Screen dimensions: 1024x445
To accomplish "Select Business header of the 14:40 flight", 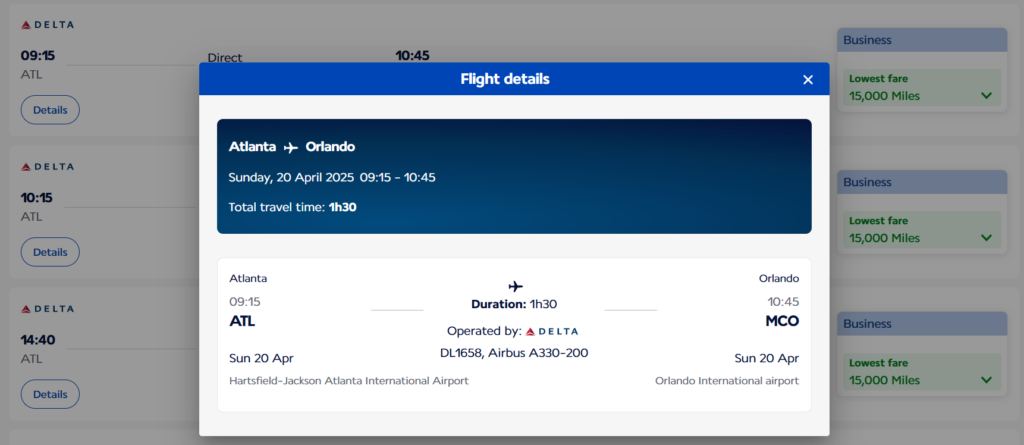I will point(922,323).
